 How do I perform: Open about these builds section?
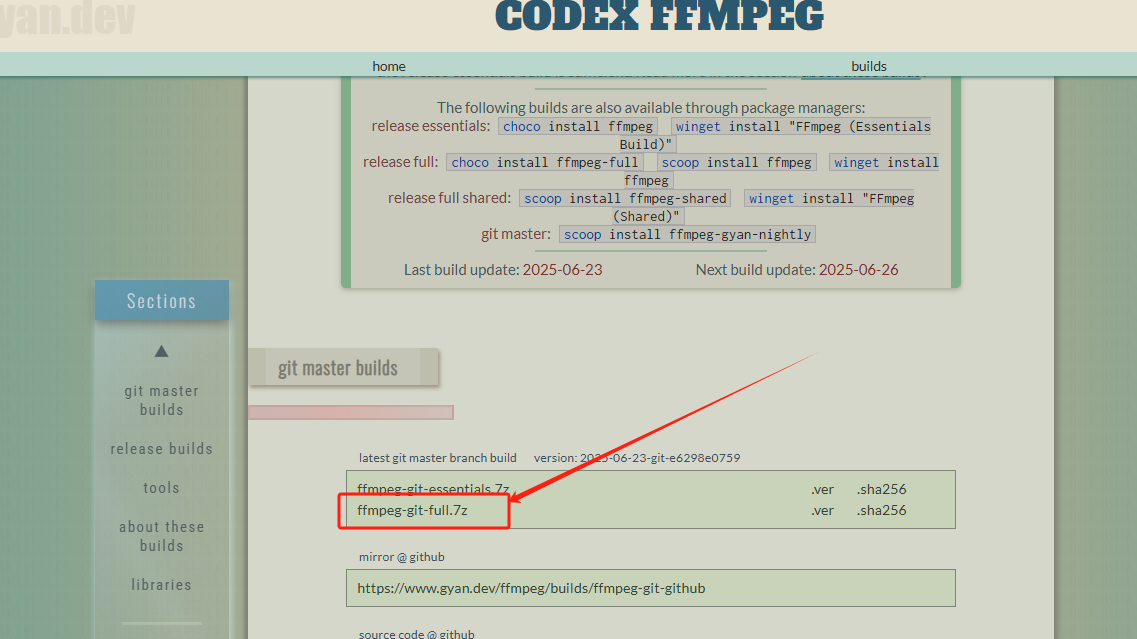click(161, 536)
